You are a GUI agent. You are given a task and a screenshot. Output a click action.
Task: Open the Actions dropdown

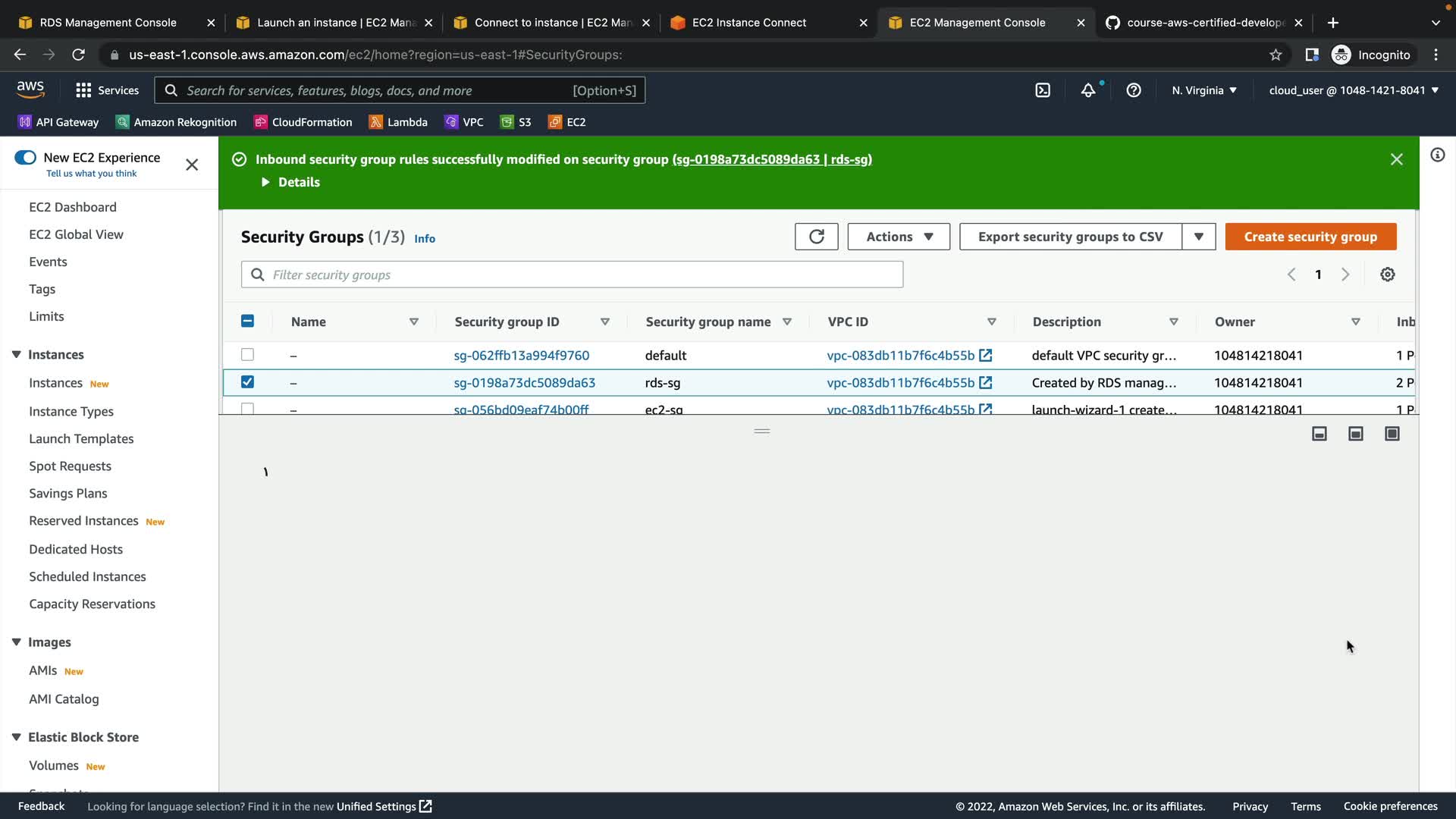(x=899, y=237)
